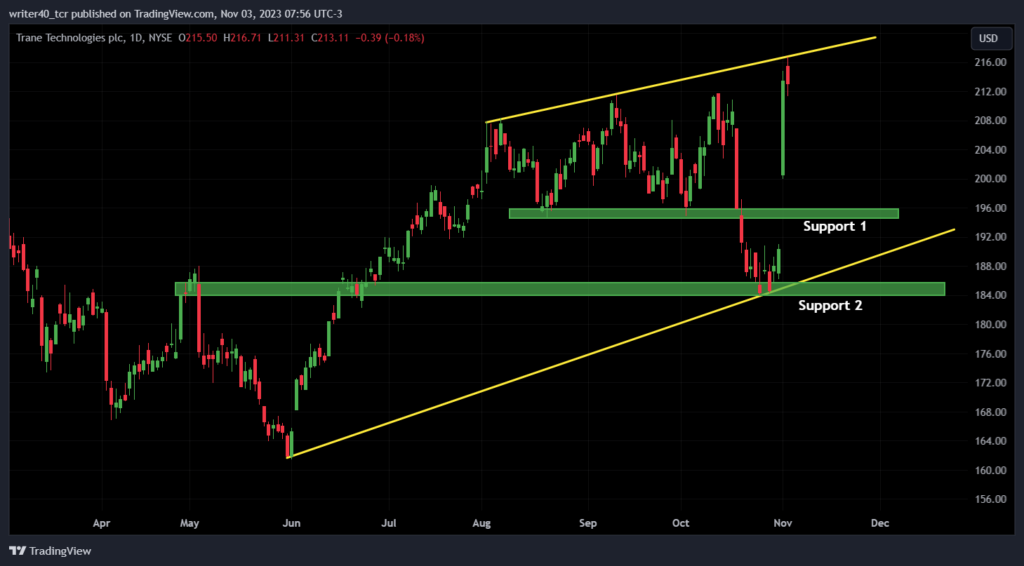Select the Support 2 green zone rectangle
1024x566 pixels.
pos(560,289)
